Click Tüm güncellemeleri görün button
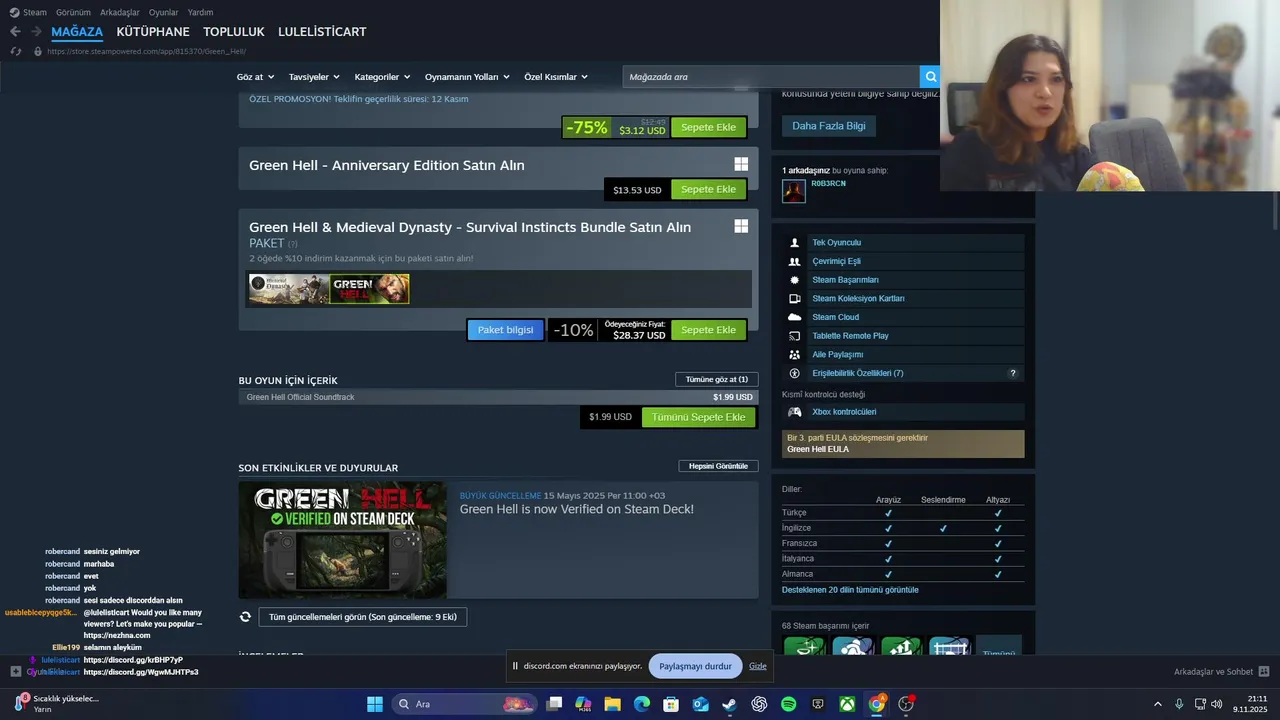 362,617
